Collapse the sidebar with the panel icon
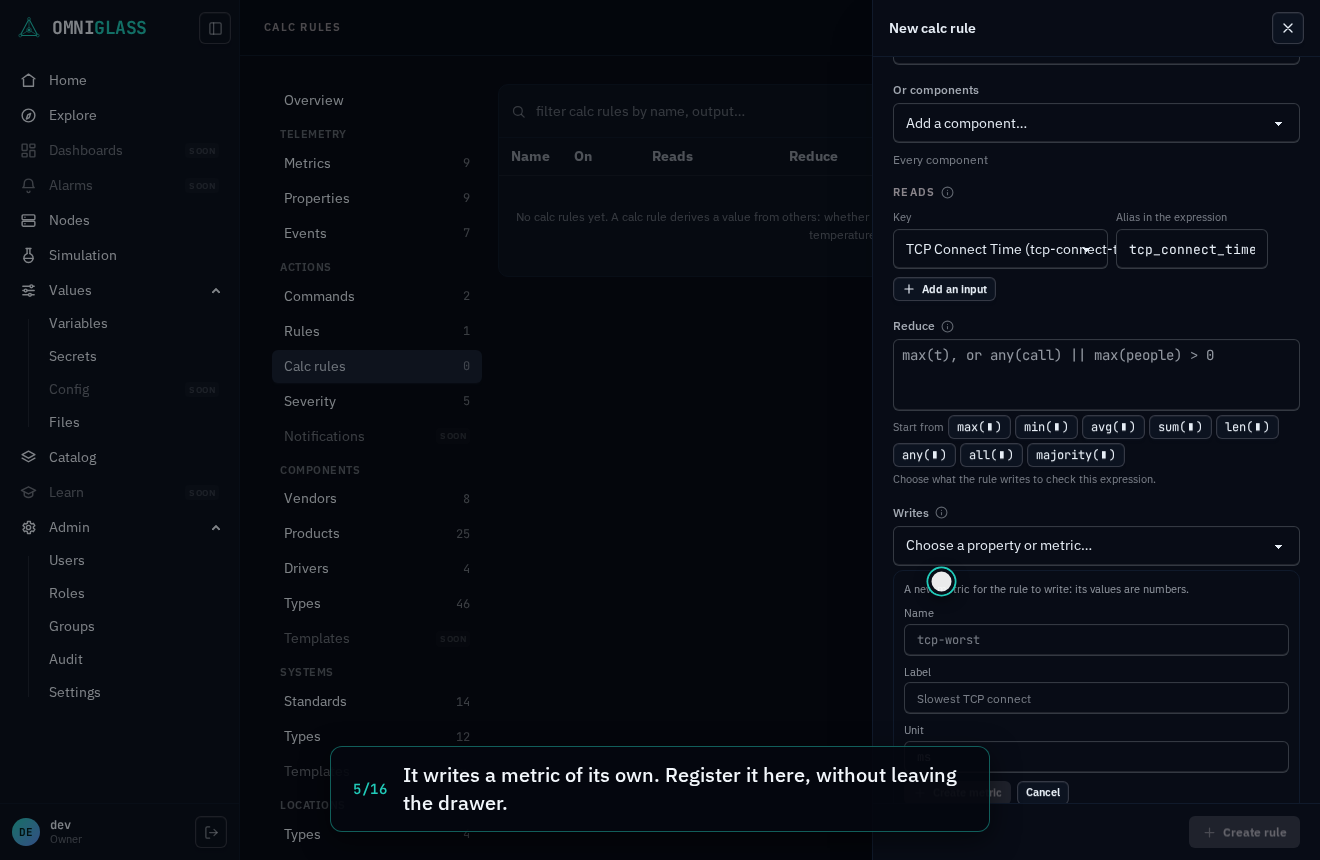 pos(215,28)
